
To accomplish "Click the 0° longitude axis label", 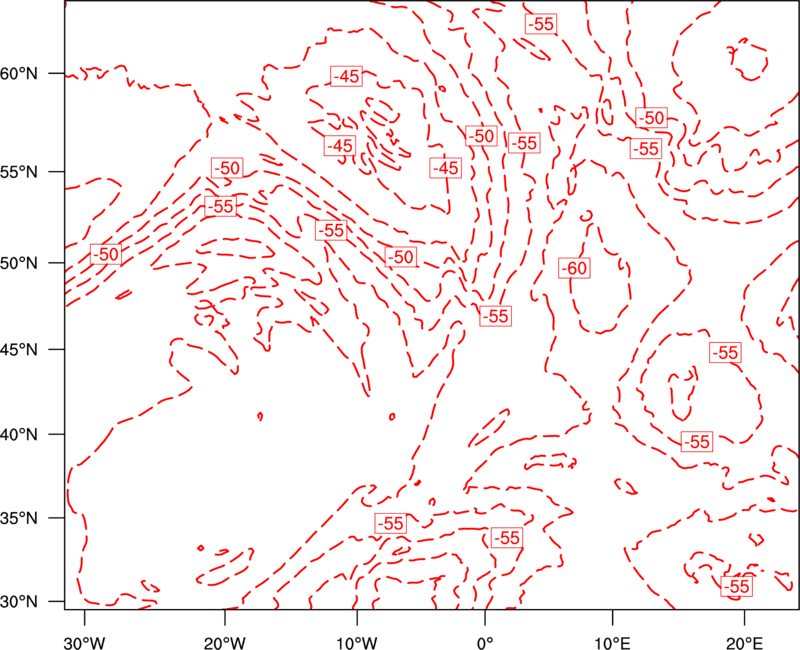I will click(x=485, y=642).
